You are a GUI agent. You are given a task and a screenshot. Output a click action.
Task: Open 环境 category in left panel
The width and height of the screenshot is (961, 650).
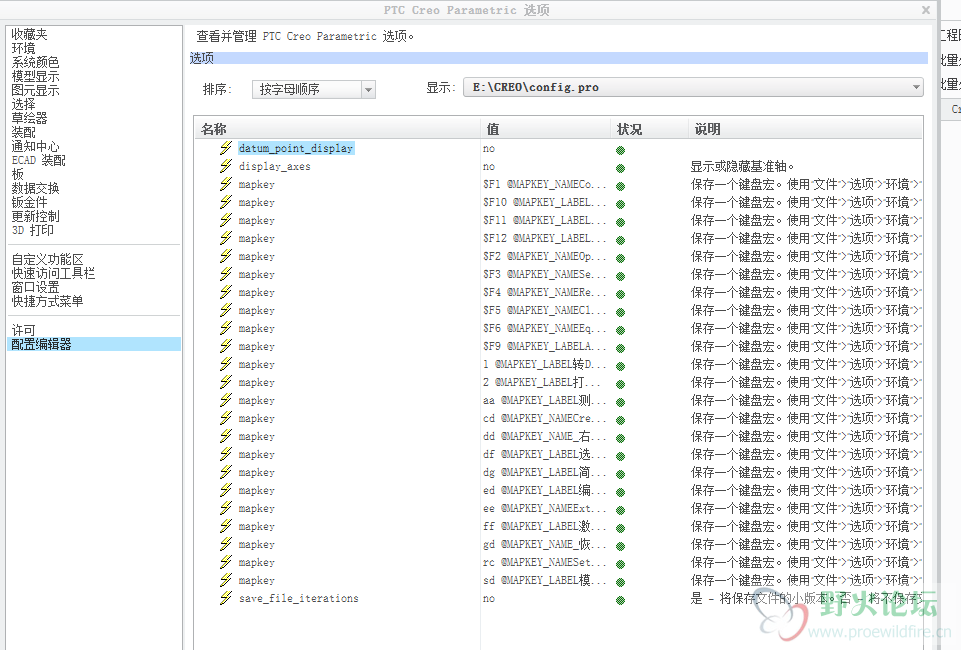point(23,48)
